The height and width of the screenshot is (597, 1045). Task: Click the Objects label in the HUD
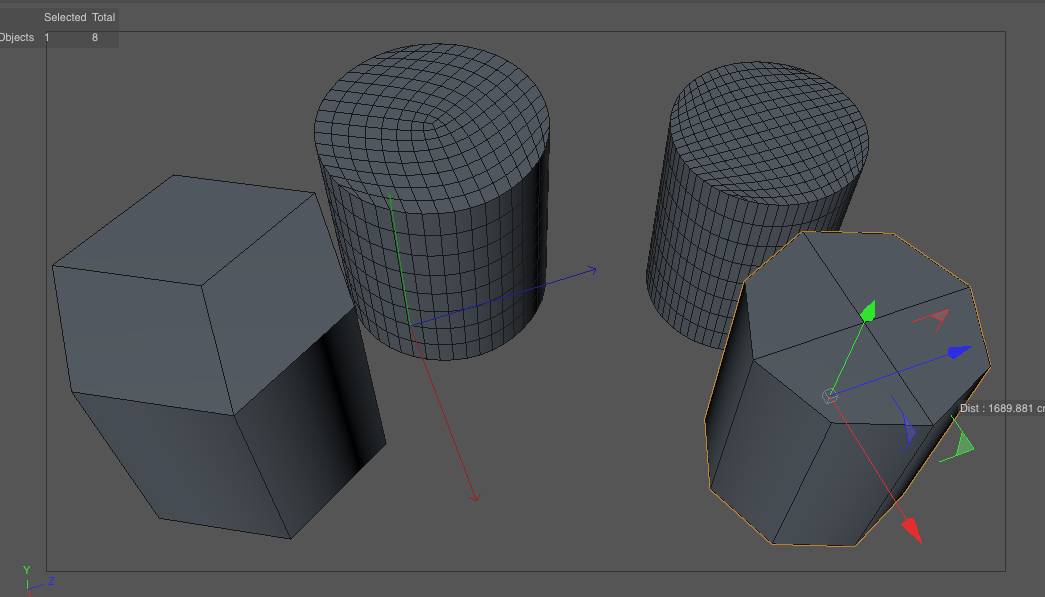coord(16,37)
